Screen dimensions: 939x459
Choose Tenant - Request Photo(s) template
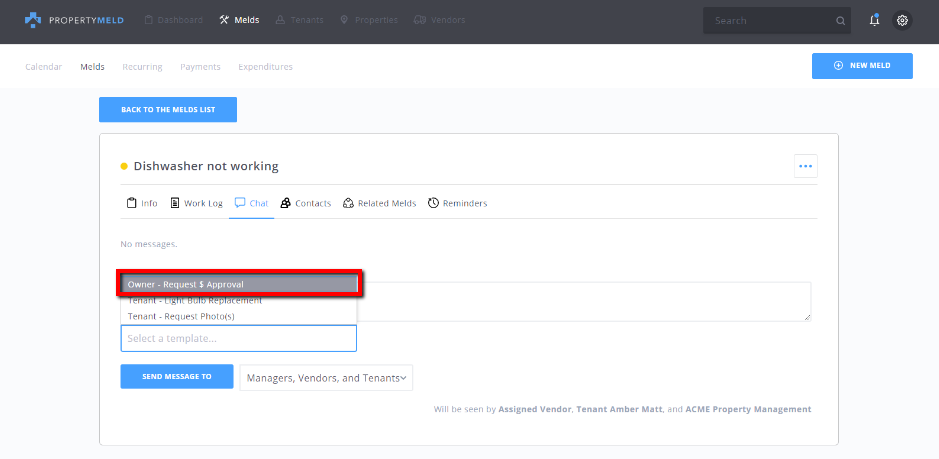pyautogui.click(x=239, y=316)
